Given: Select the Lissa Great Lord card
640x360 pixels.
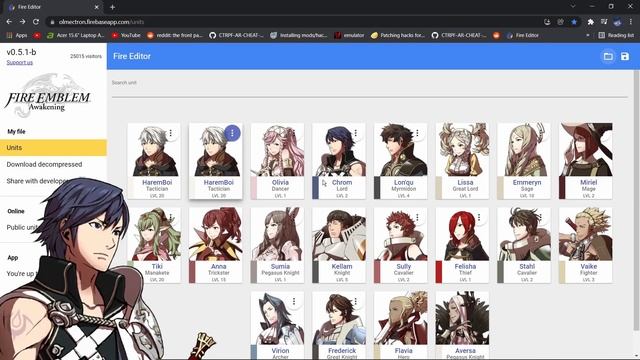Looking at the screenshot, I should (462, 161).
